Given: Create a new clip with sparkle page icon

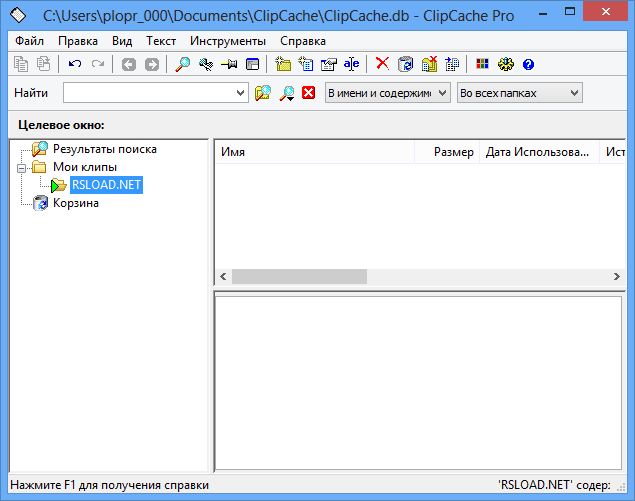Looking at the screenshot, I should 306,64.
